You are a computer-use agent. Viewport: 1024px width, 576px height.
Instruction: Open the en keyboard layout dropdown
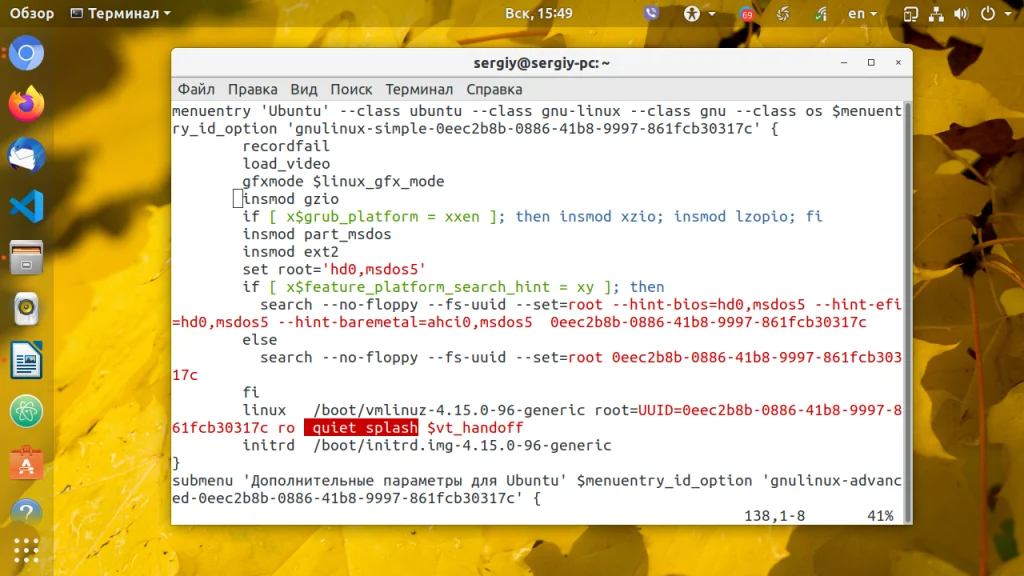click(862, 13)
